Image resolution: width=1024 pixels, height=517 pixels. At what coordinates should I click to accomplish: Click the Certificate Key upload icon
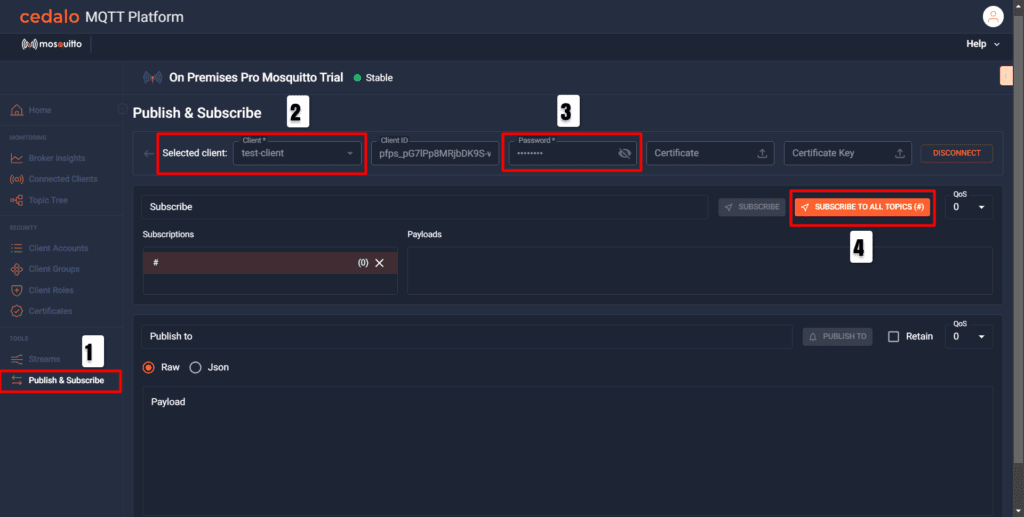click(899, 153)
